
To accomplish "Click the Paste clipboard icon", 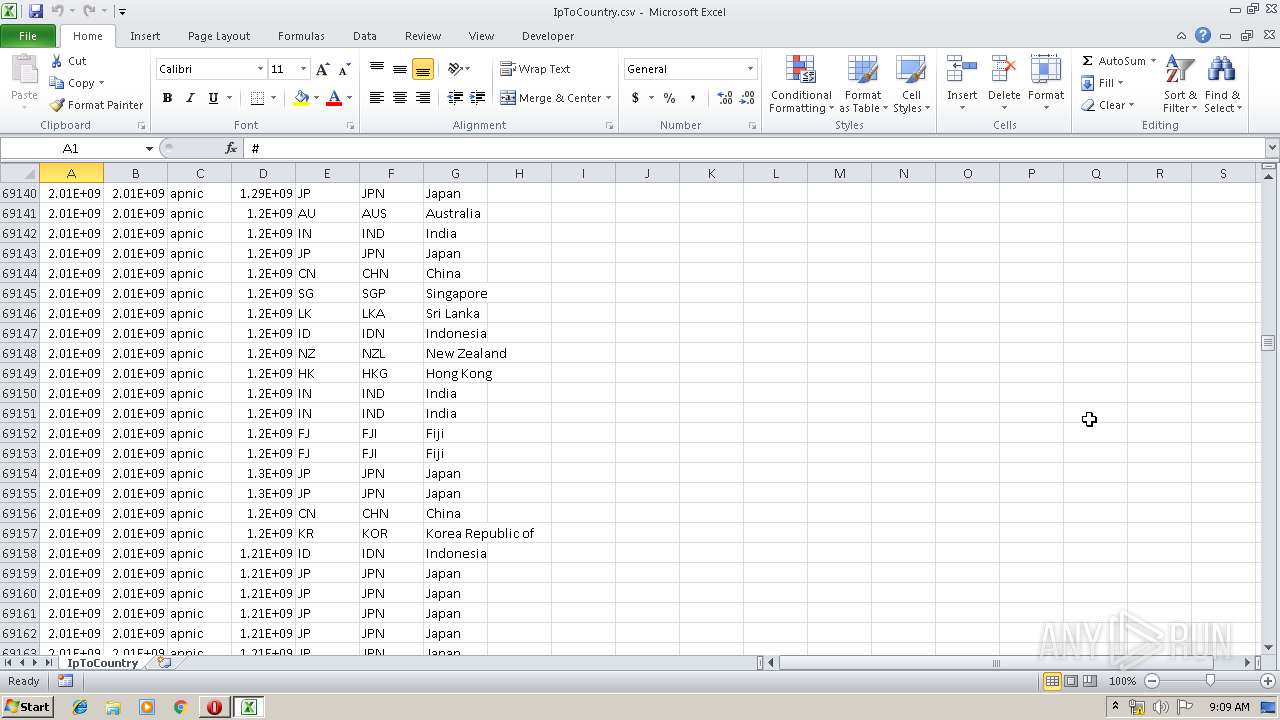I will (24, 70).
